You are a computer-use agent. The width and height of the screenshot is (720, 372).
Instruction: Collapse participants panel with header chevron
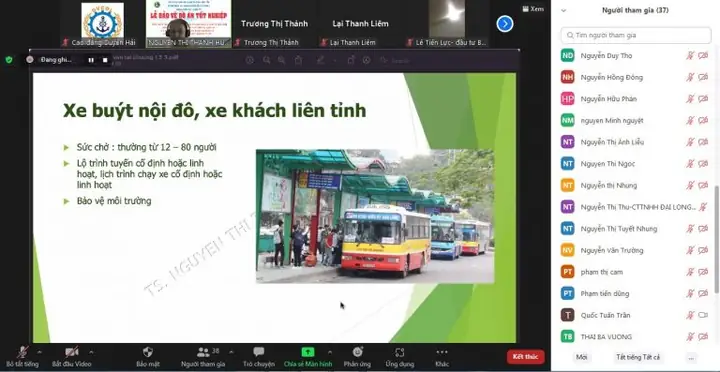563,10
